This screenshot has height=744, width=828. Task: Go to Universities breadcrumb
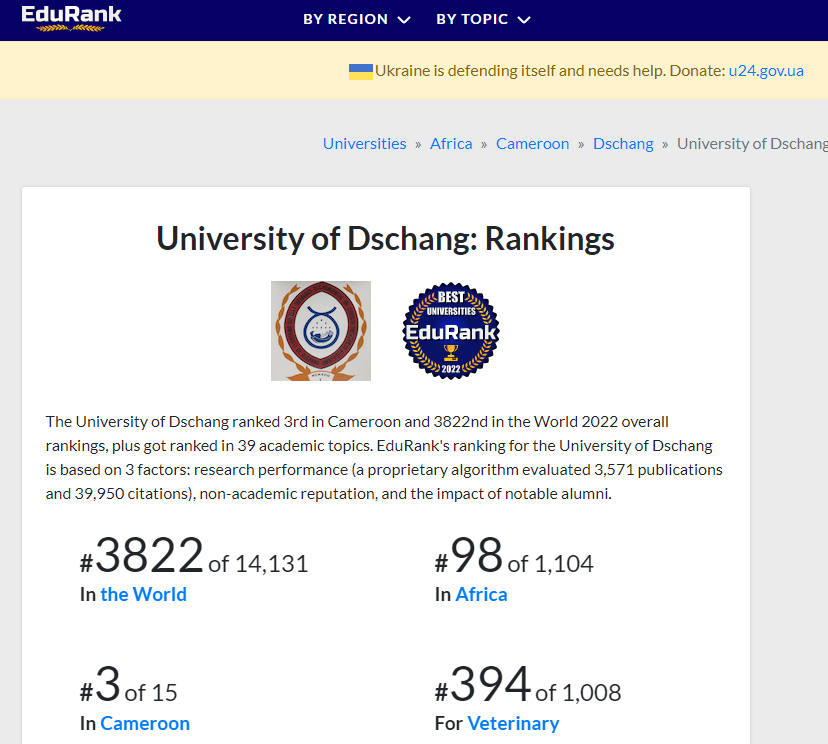[364, 144]
